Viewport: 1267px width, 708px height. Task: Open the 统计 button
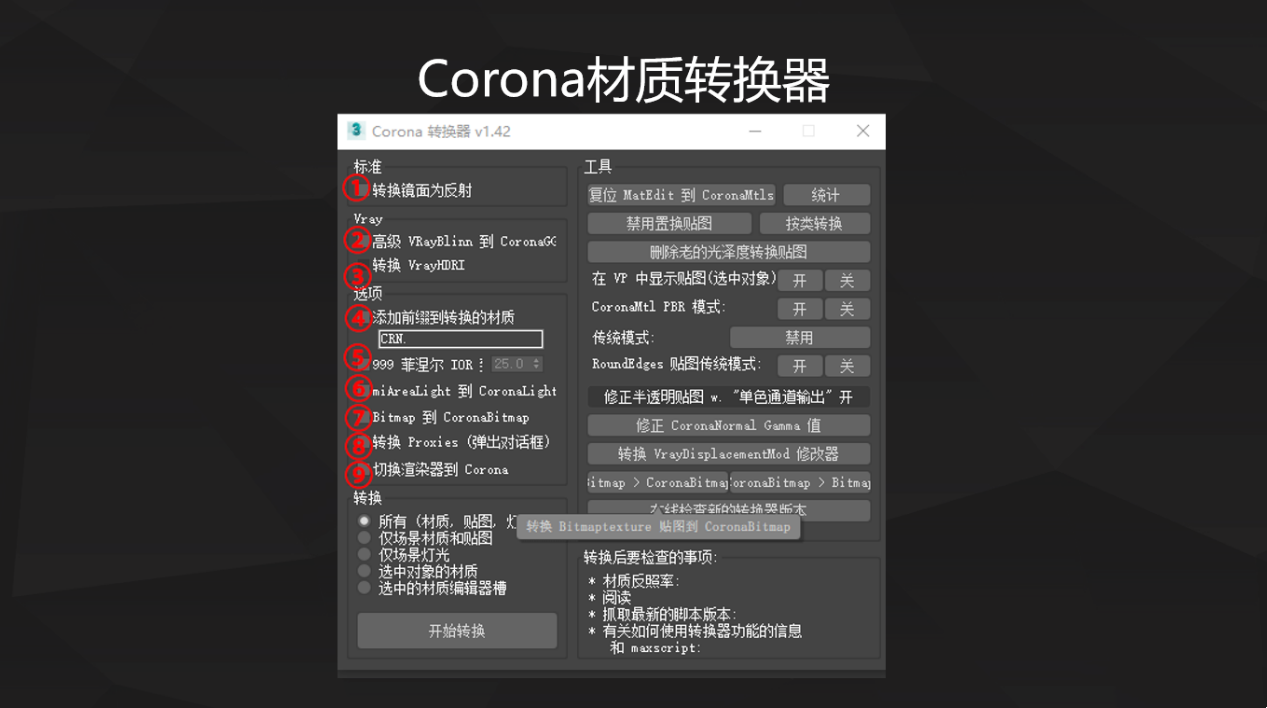[x=826, y=195]
